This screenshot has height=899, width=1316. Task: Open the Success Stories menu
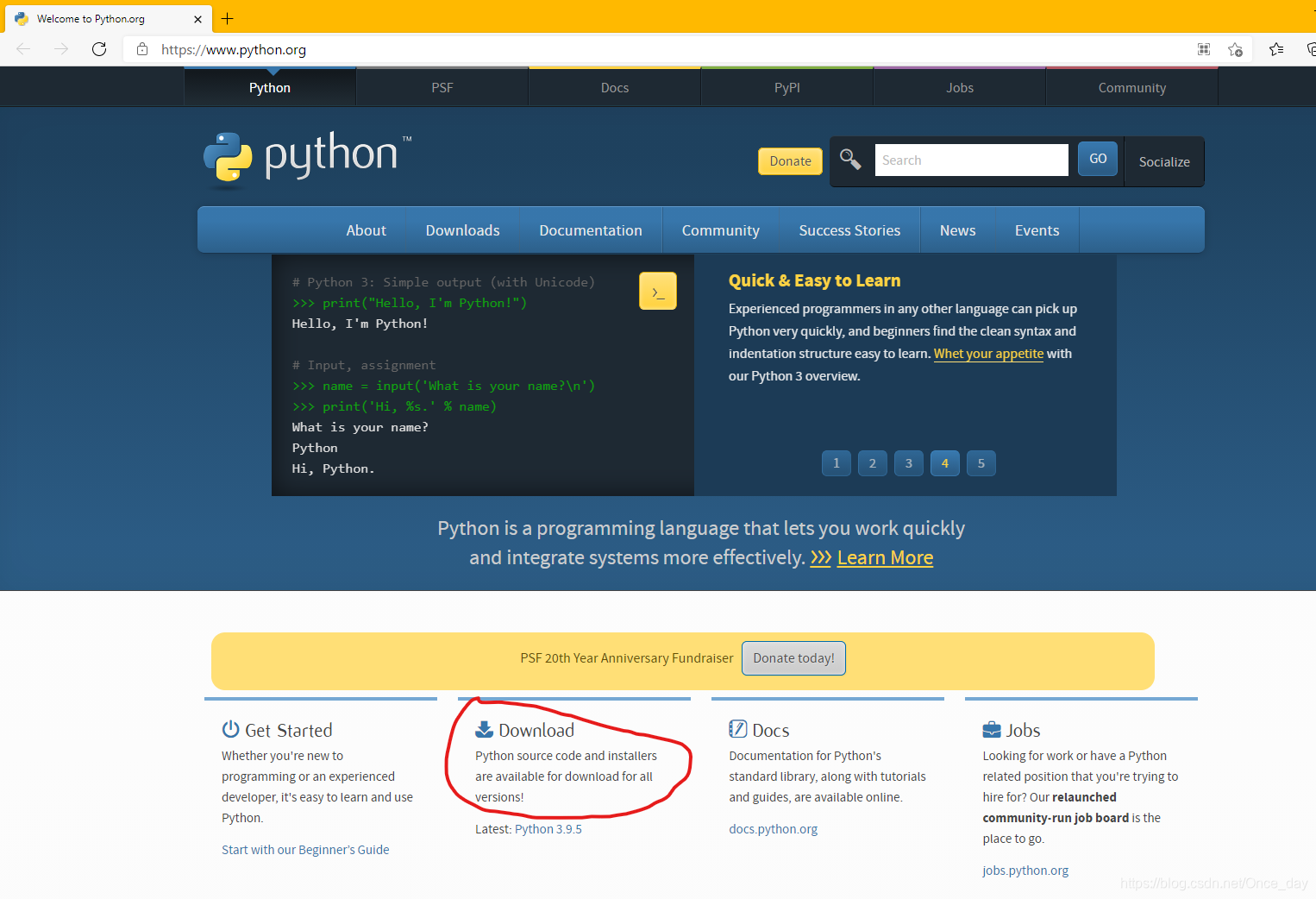[x=849, y=230]
